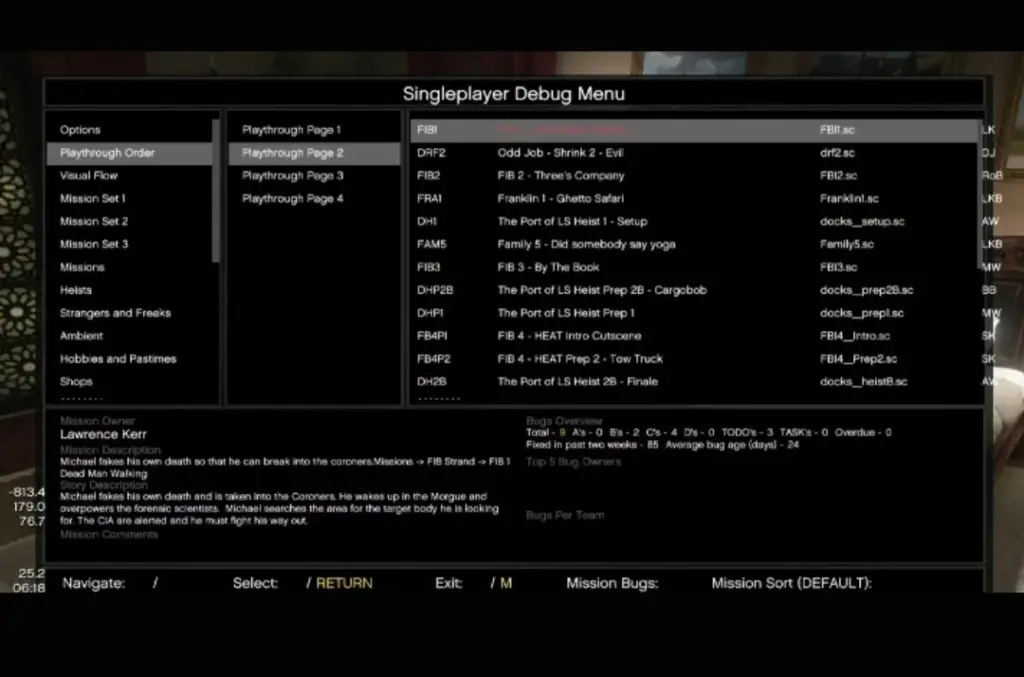Viewport: 1024px width, 677px height.
Task: Switch to Playthrough Page 3
Action: tap(293, 176)
